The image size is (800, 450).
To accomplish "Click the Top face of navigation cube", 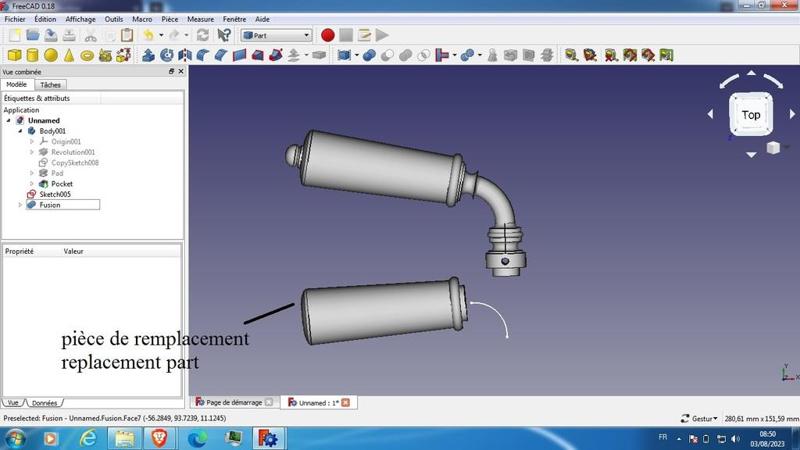I will tap(751, 115).
